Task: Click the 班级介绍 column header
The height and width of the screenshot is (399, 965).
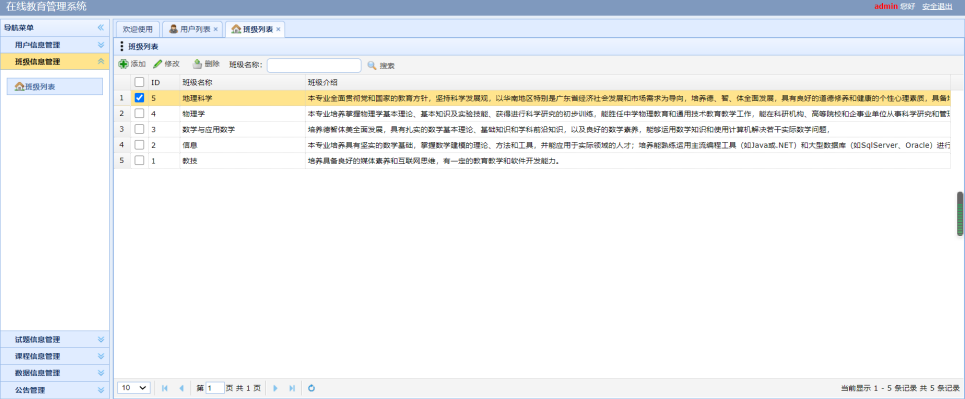Action: 628,83
